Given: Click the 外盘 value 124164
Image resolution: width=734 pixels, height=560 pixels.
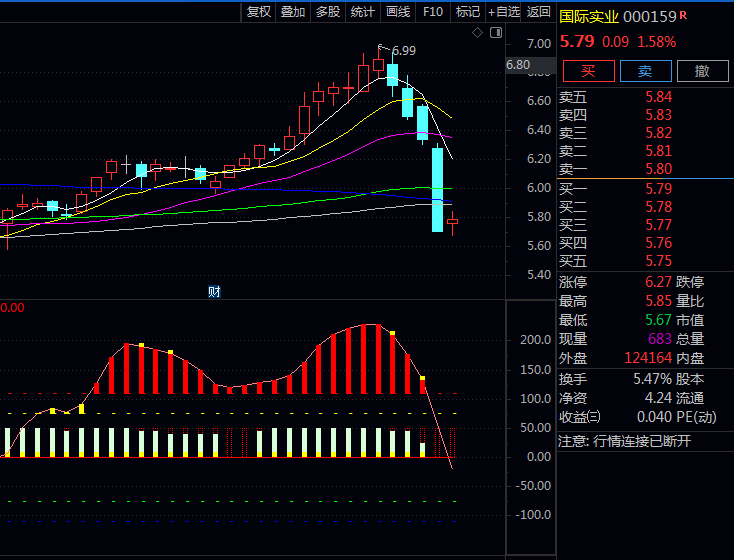Looking at the screenshot, I should point(648,358).
